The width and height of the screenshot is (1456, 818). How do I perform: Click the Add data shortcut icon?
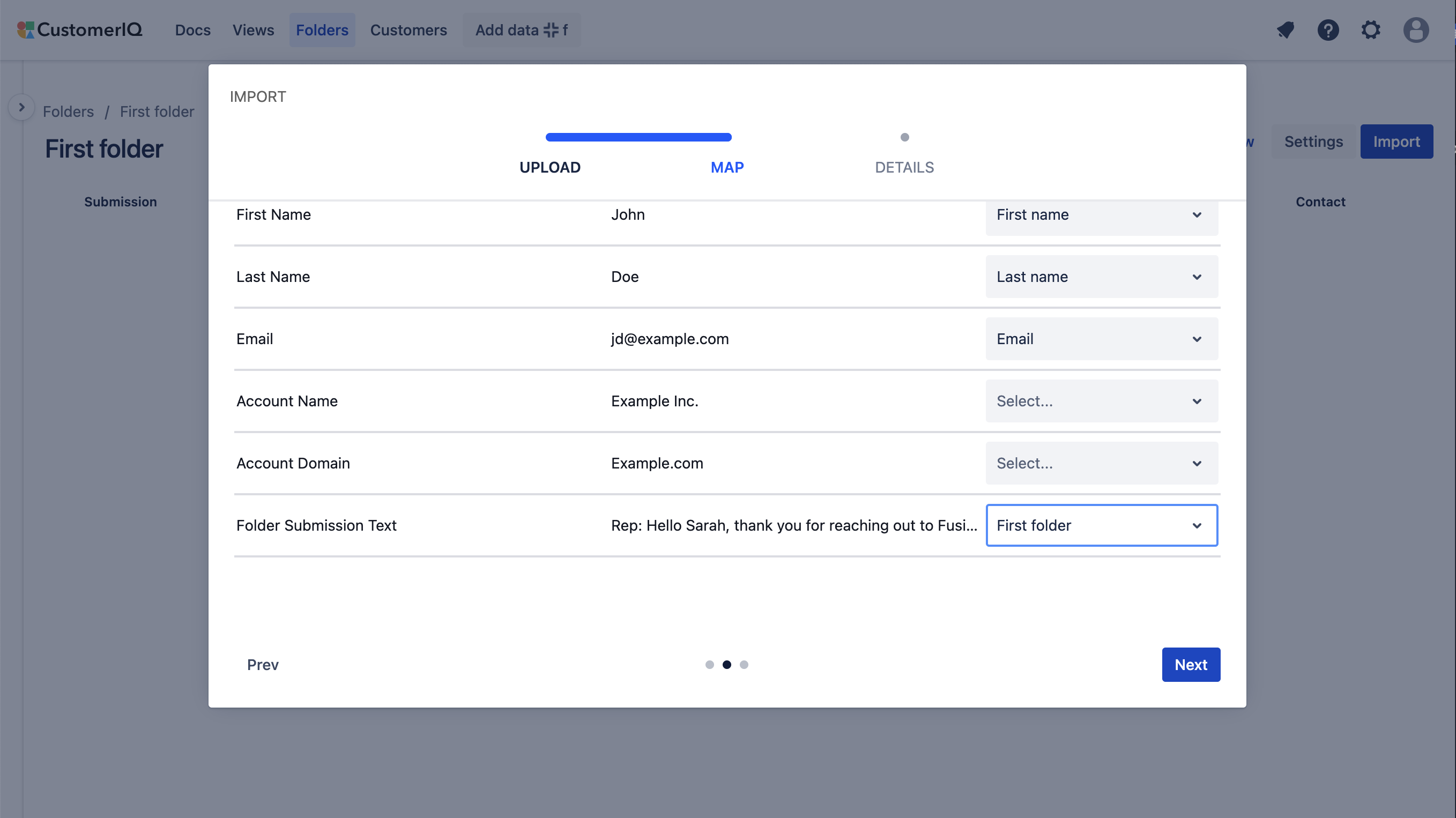[x=551, y=30]
